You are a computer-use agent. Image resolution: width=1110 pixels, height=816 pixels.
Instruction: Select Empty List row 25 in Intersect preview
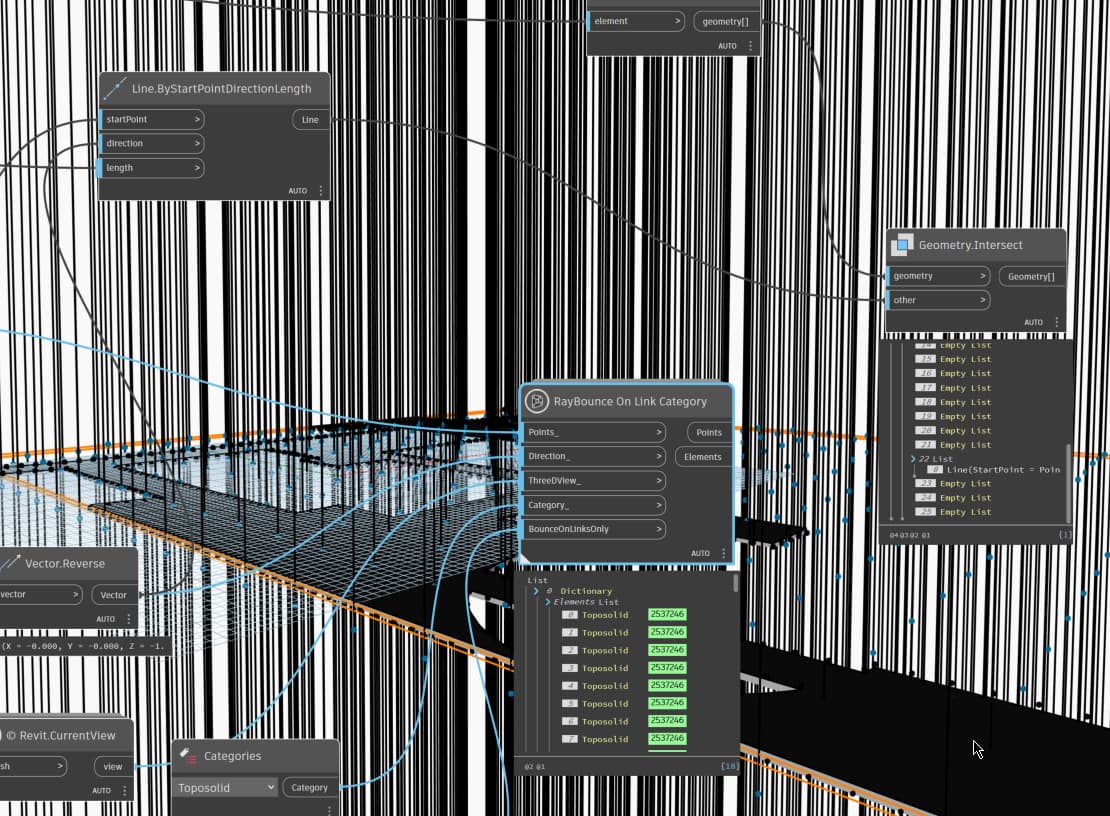(954, 512)
